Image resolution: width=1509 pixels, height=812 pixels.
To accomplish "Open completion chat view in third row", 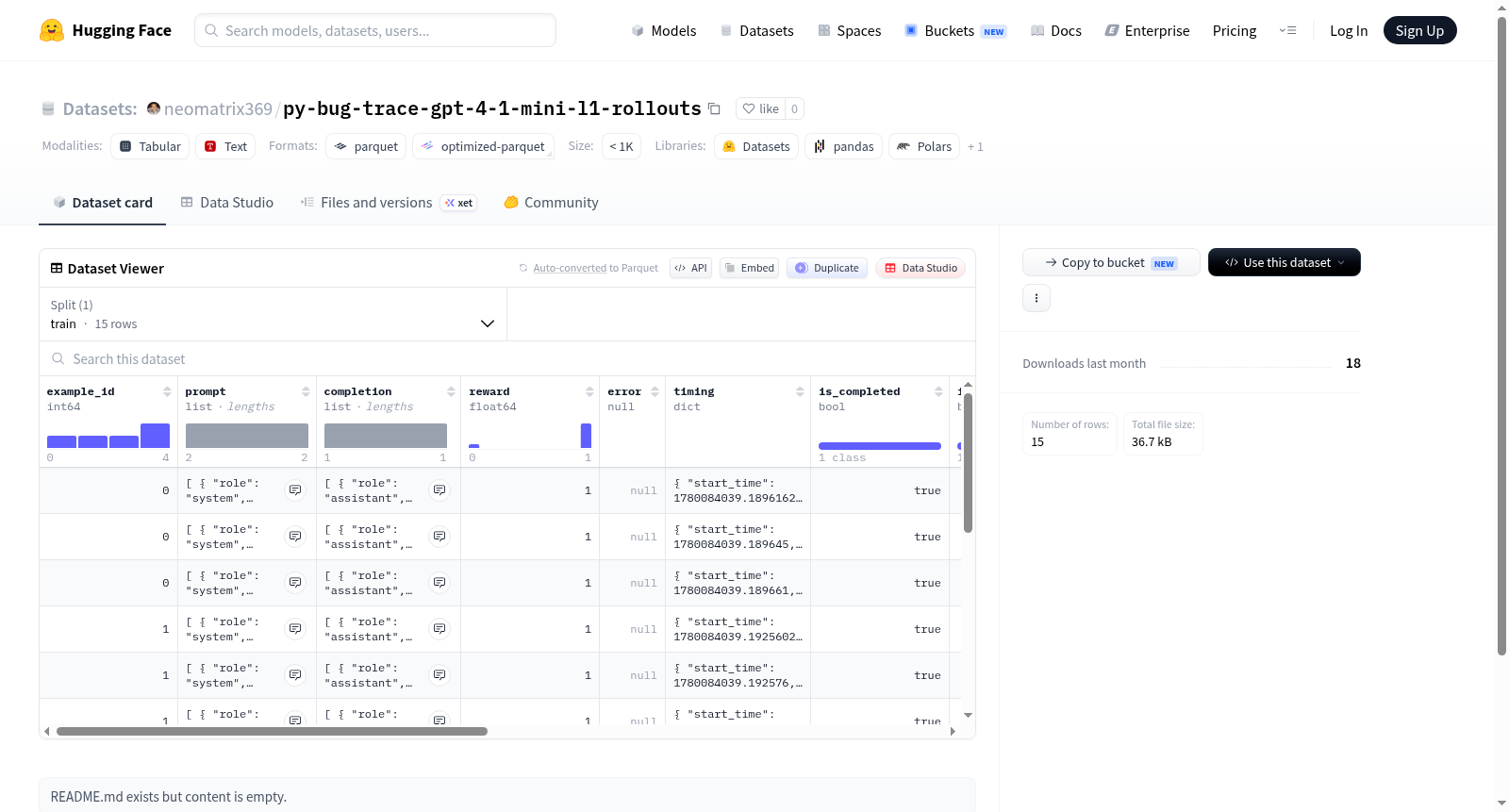I will point(439,583).
